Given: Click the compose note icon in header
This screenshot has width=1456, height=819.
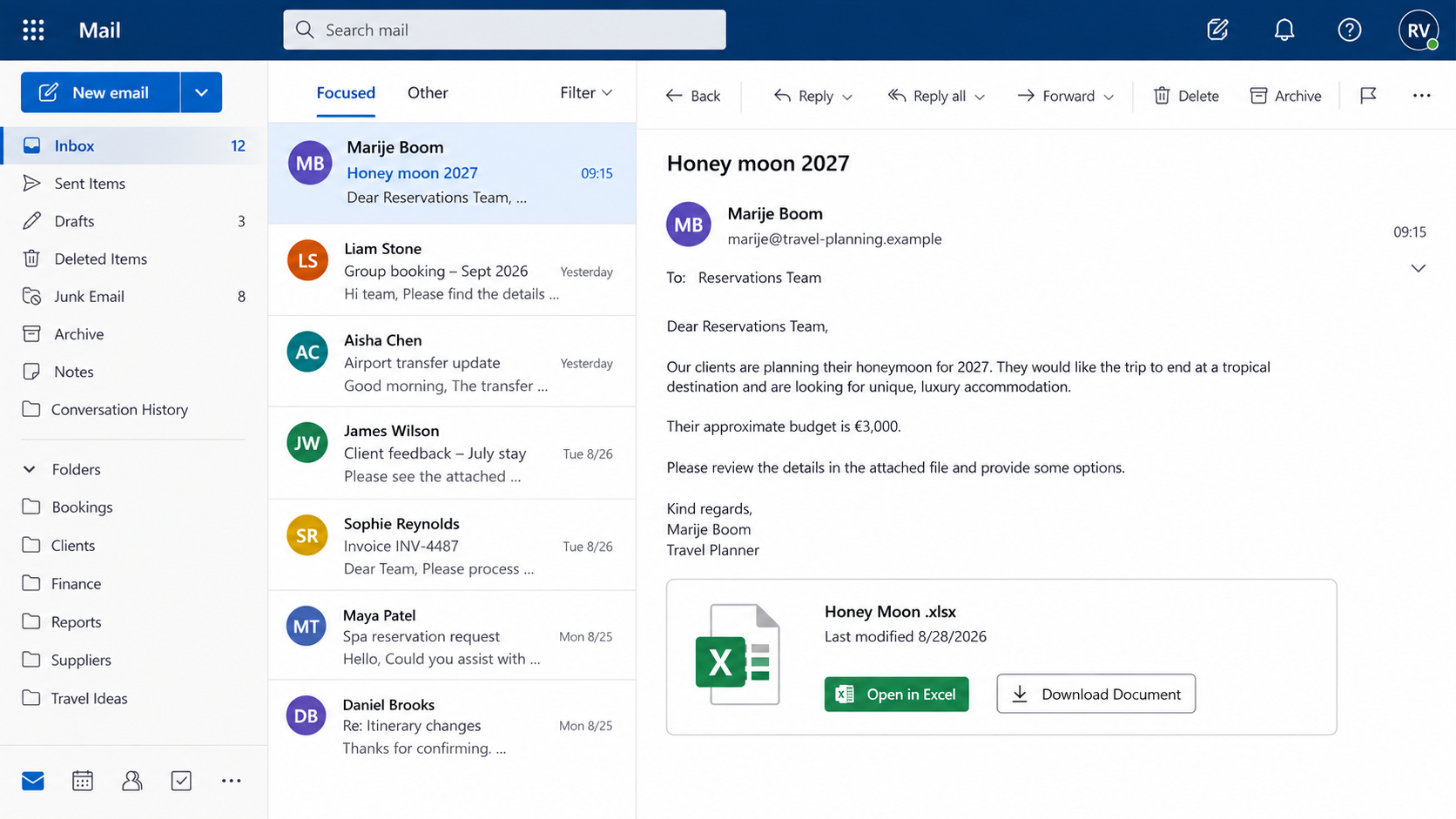Looking at the screenshot, I should point(1217,30).
